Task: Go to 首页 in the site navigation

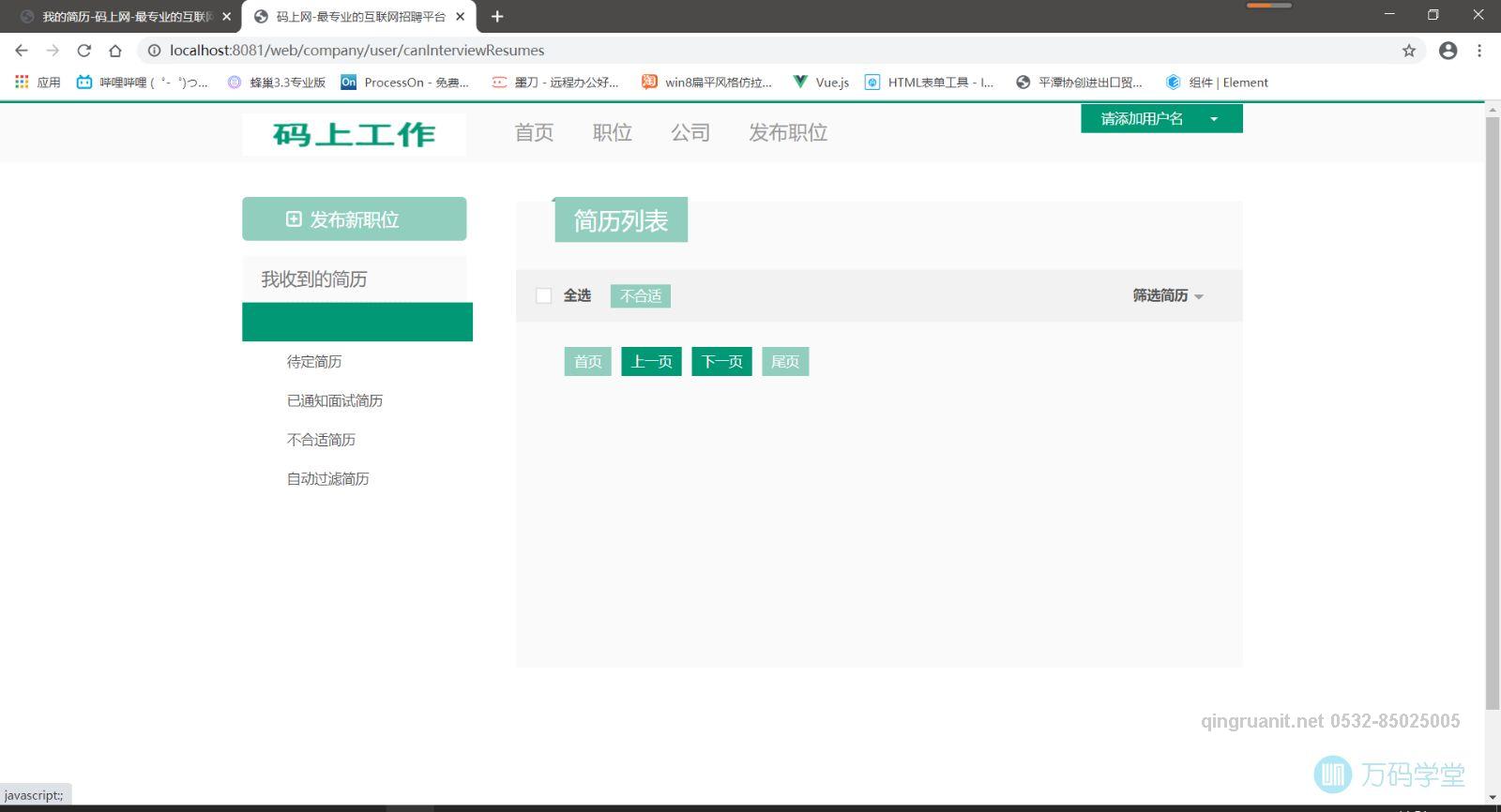Action: (534, 133)
